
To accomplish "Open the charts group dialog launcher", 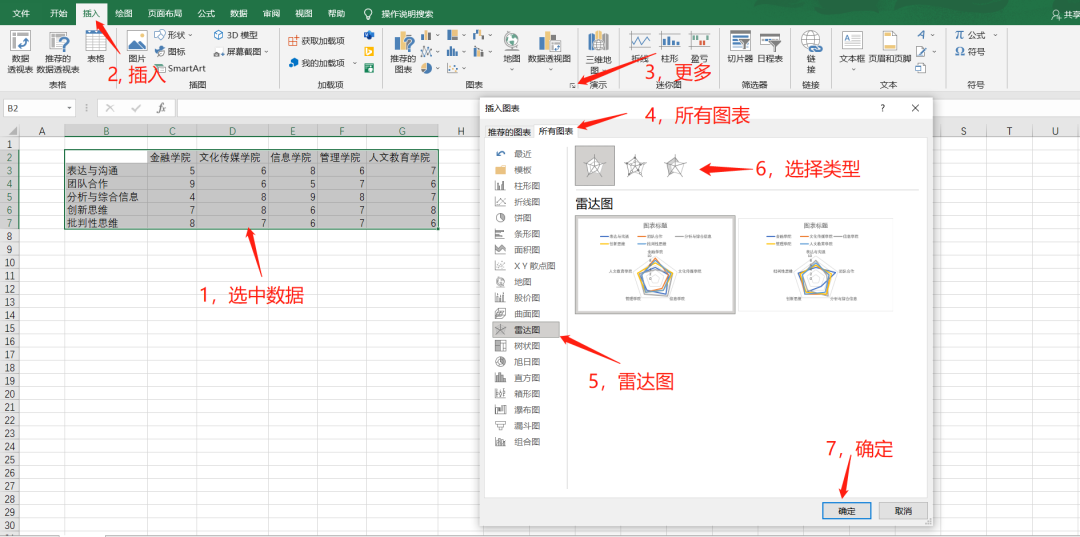I will coord(572,85).
